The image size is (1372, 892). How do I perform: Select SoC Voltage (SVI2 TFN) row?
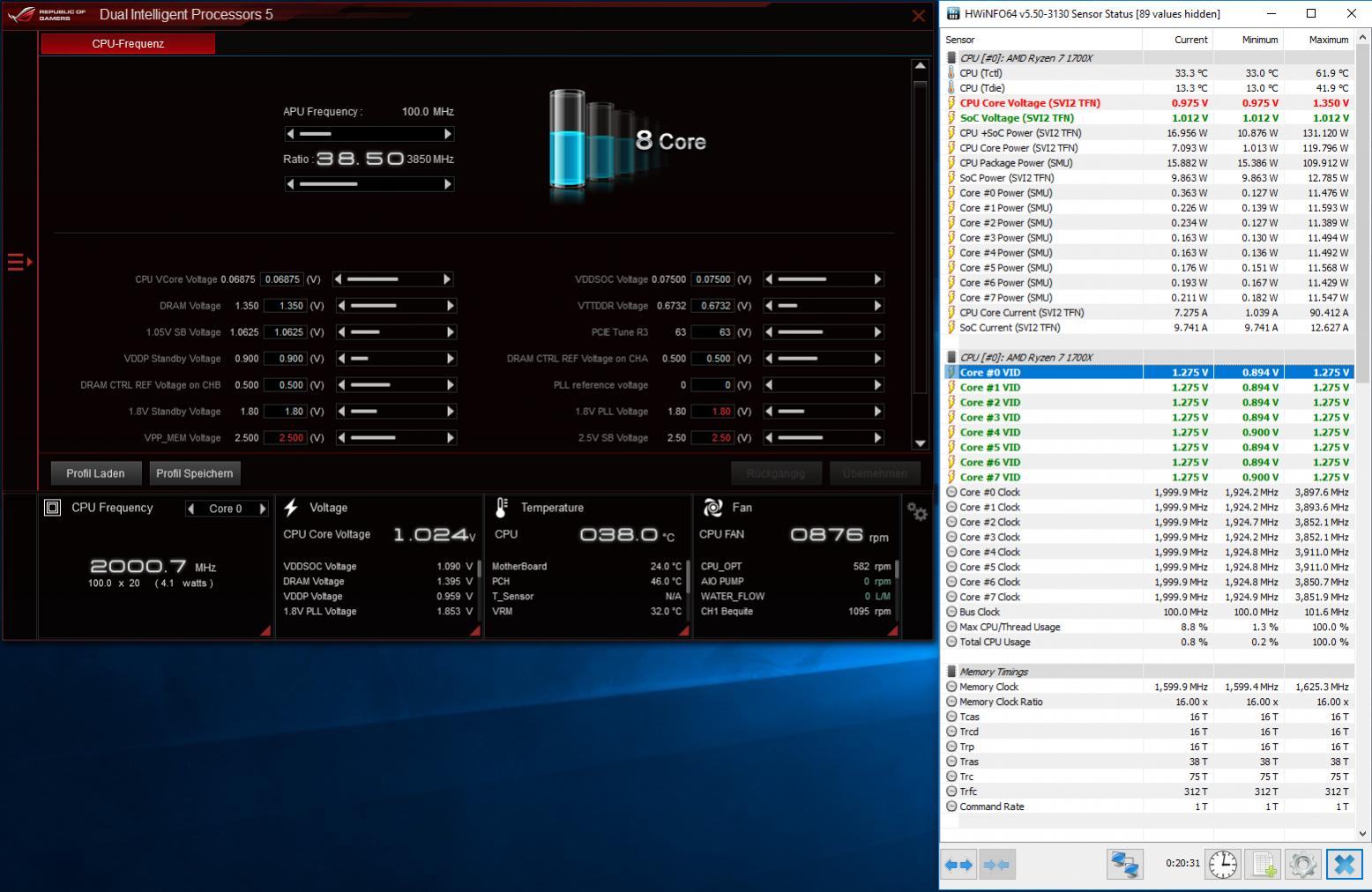point(1148,118)
